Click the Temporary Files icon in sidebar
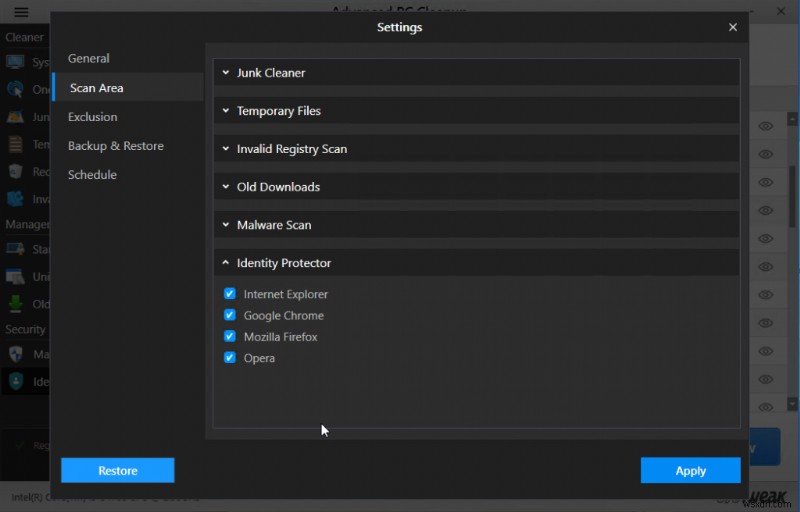 pyautogui.click(x=15, y=144)
